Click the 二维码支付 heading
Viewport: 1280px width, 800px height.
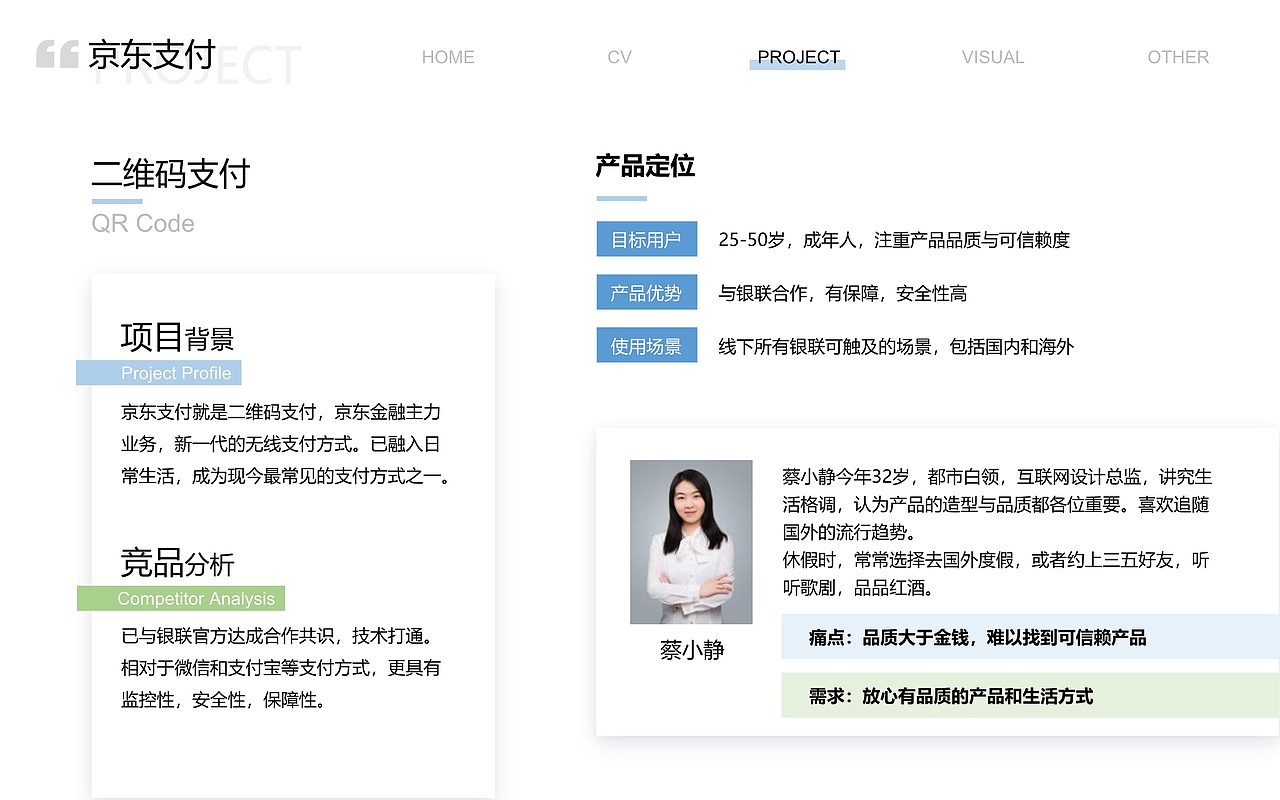click(170, 174)
